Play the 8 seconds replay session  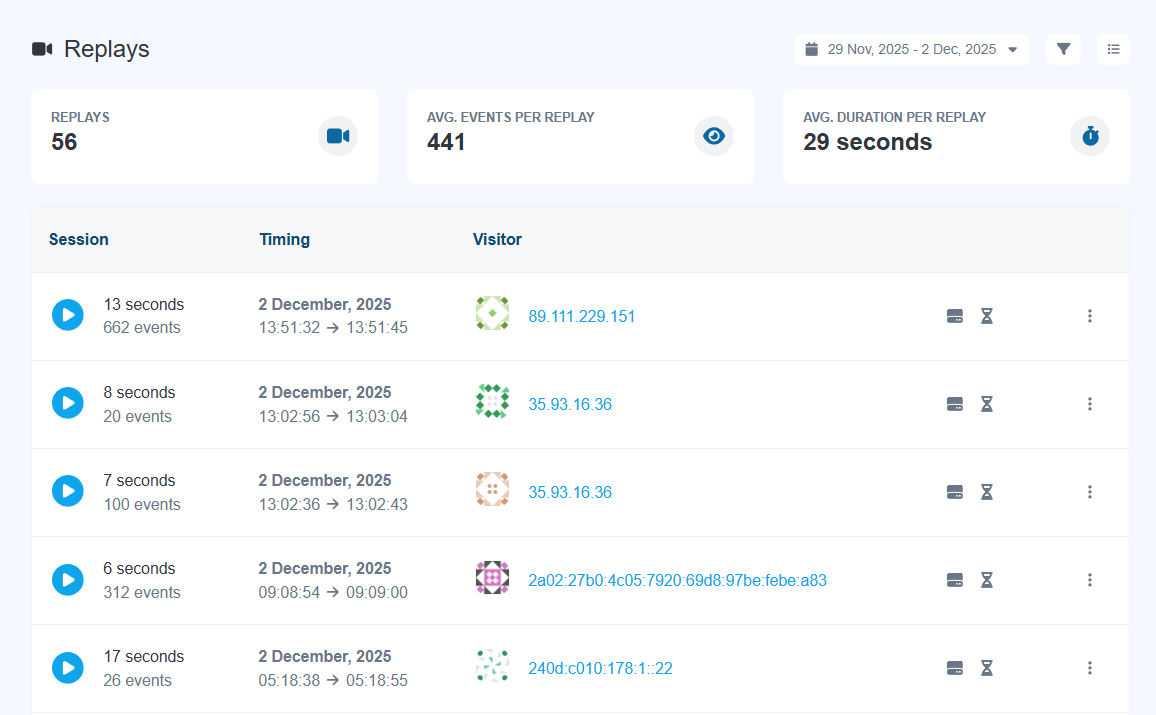tap(68, 404)
